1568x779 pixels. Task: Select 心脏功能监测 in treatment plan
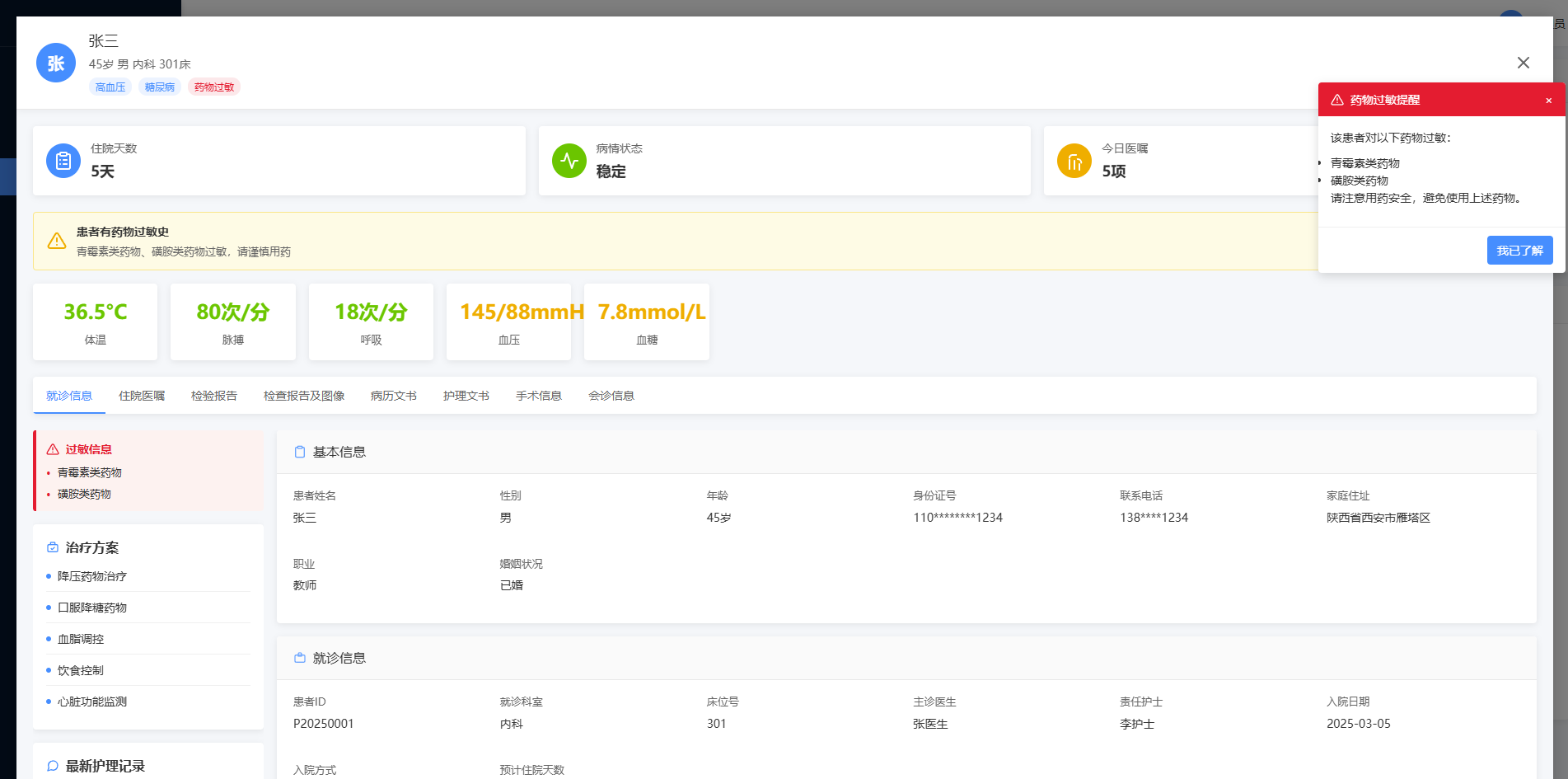[148, 702]
